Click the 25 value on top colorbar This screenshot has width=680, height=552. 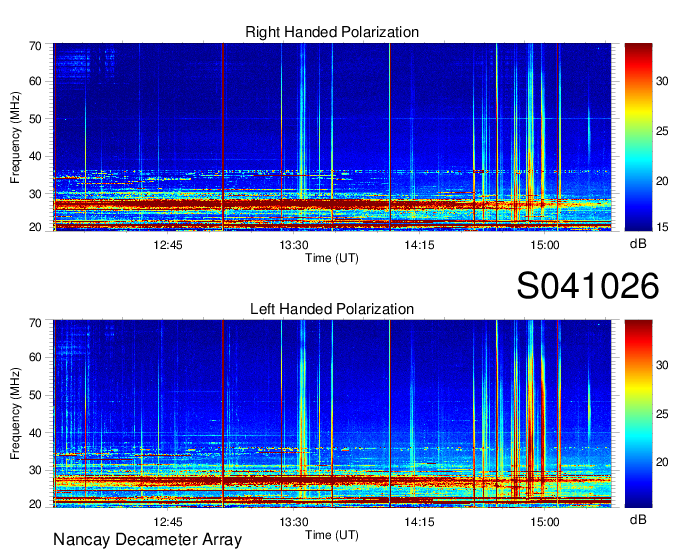tap(662, 131)
